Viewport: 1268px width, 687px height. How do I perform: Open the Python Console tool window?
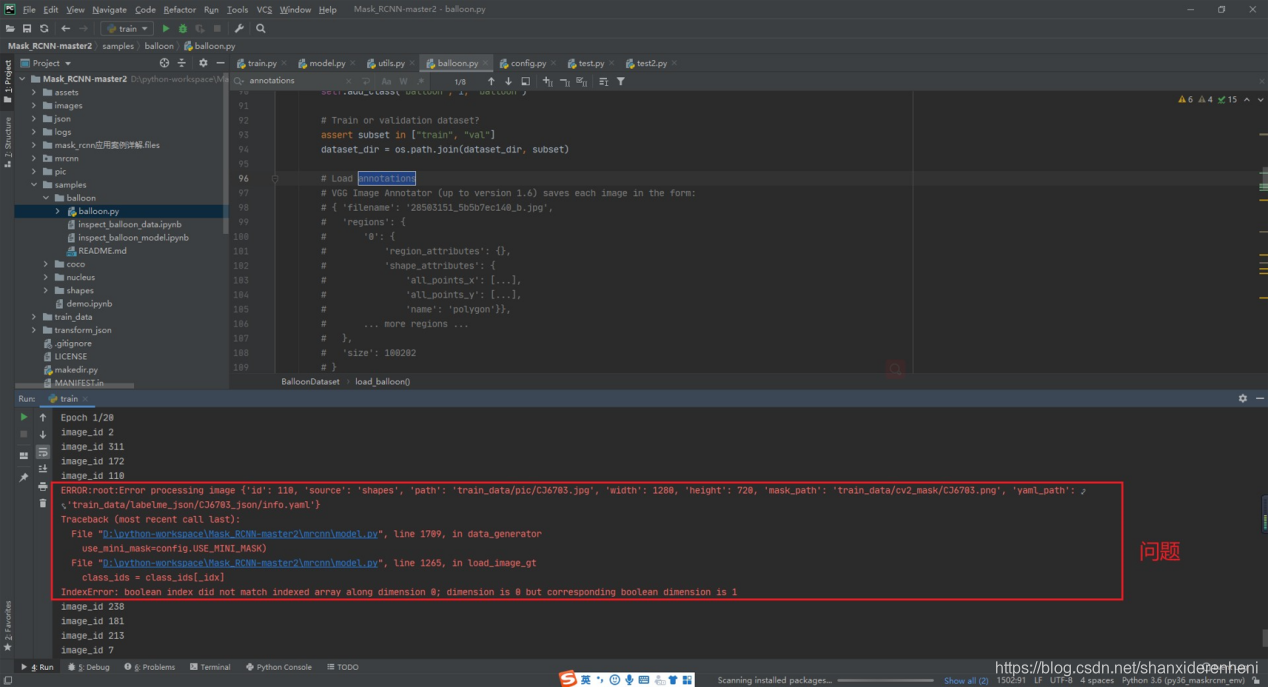tap(279, 667)
